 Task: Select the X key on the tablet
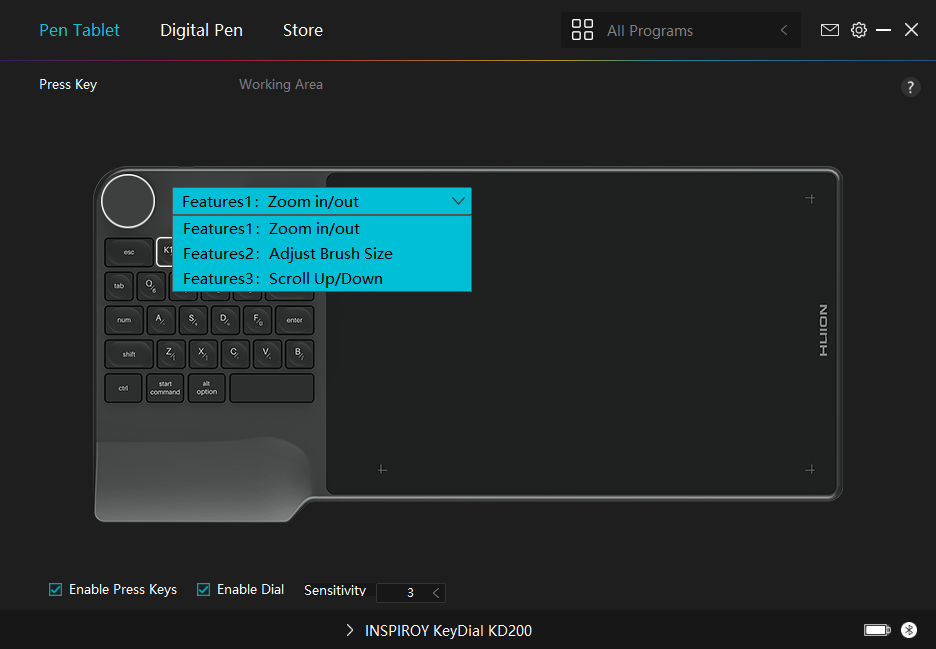coord(203,354)
